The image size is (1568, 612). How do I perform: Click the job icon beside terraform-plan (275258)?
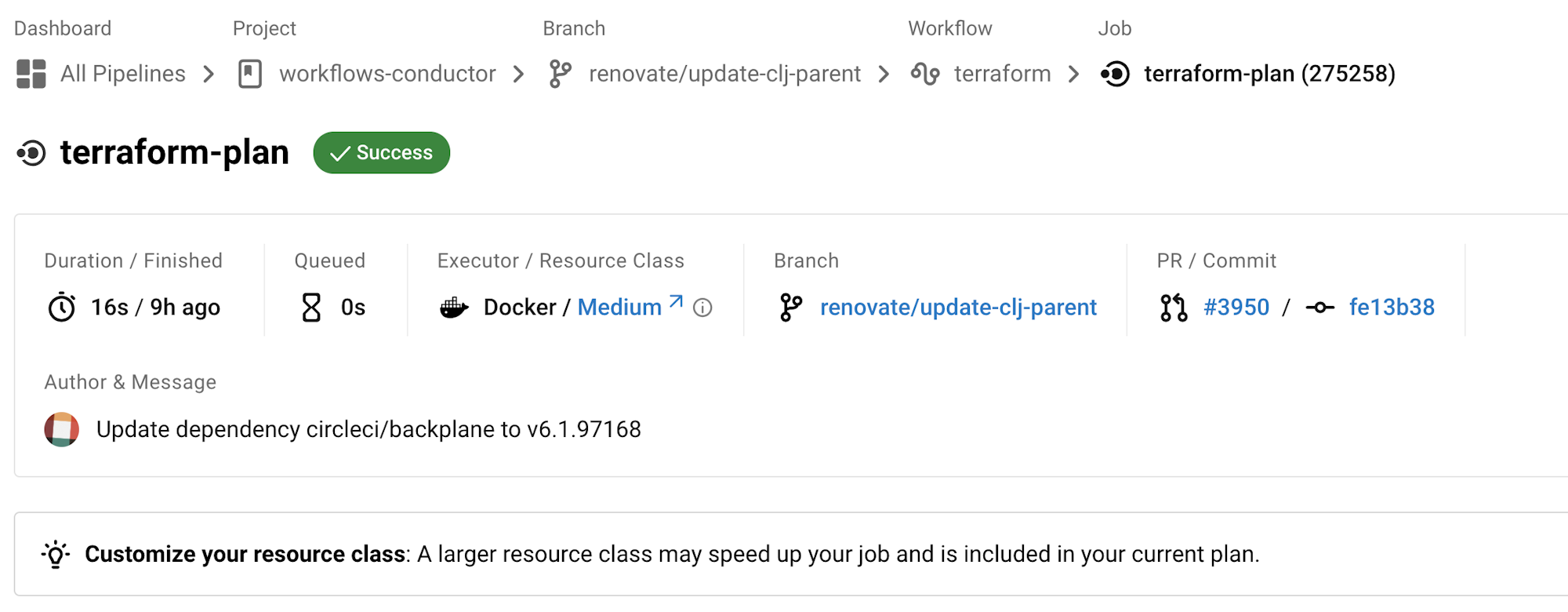[1115, 74]
